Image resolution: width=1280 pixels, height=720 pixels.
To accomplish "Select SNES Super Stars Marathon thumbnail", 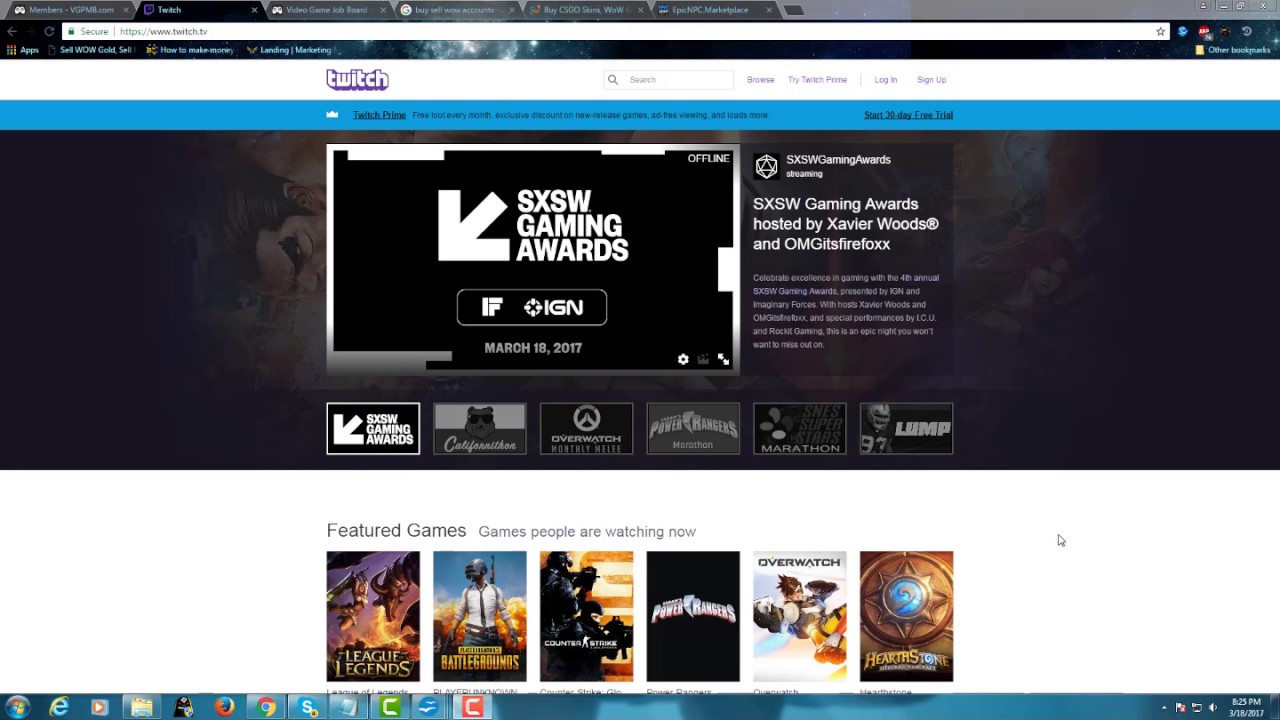I will click(x=800, y=428).
